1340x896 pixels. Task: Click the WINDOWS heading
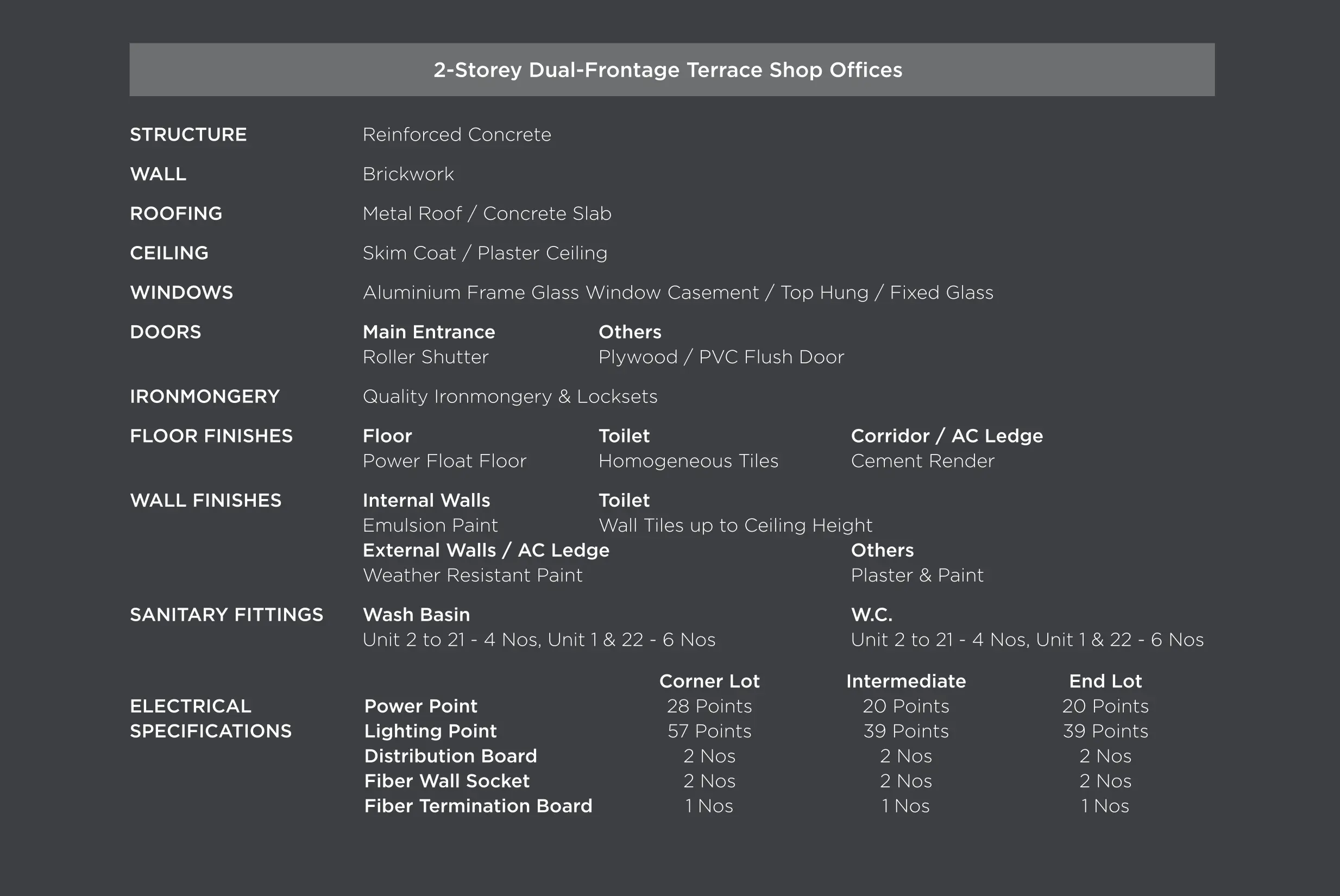point(181,292)
